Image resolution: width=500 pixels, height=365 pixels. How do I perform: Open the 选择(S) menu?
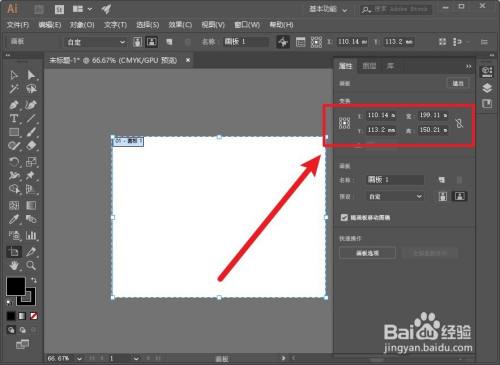coord(147,25)
